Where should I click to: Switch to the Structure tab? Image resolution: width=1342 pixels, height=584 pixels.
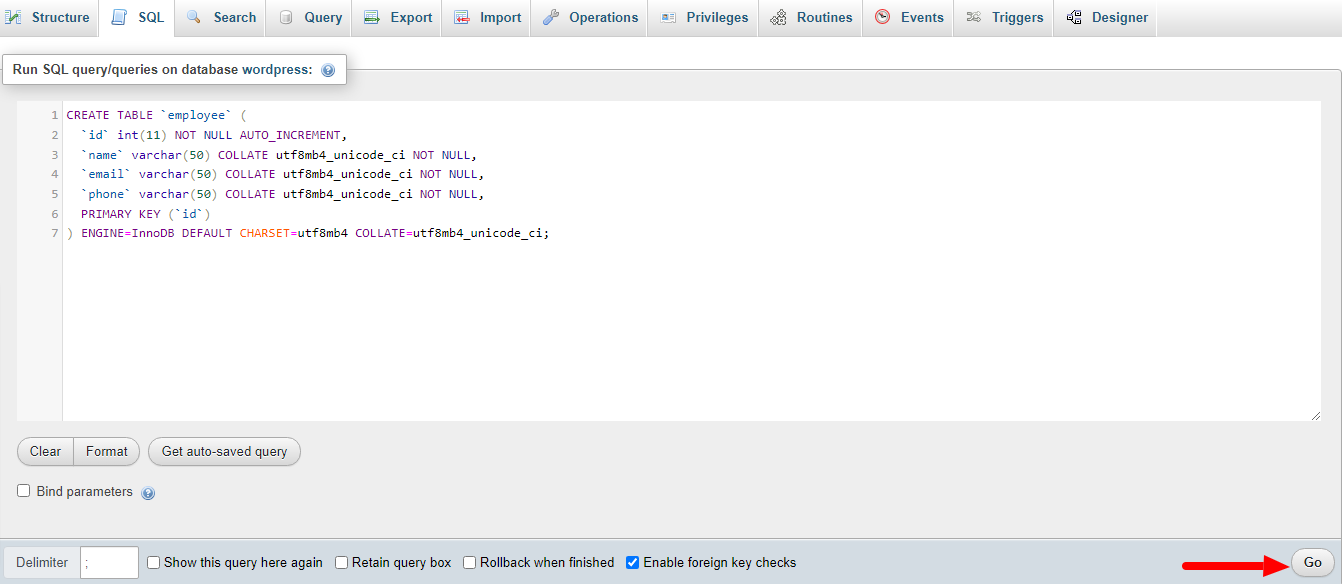49,17
